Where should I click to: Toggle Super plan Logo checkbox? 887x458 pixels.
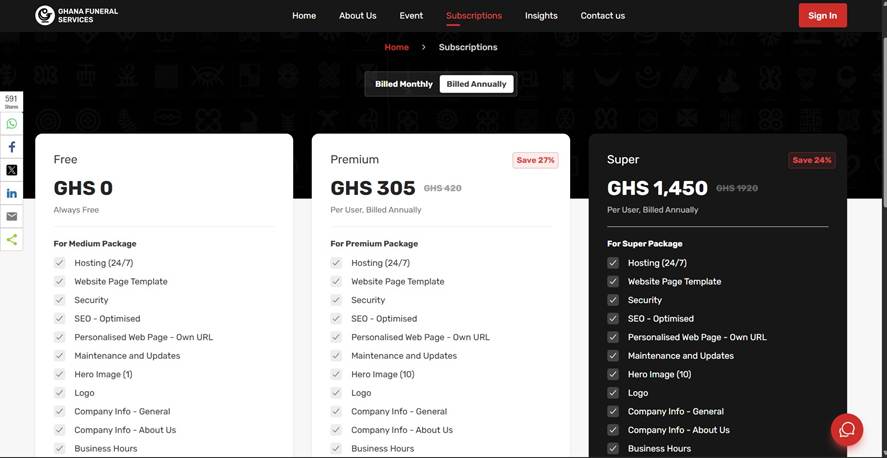(613, 393)
